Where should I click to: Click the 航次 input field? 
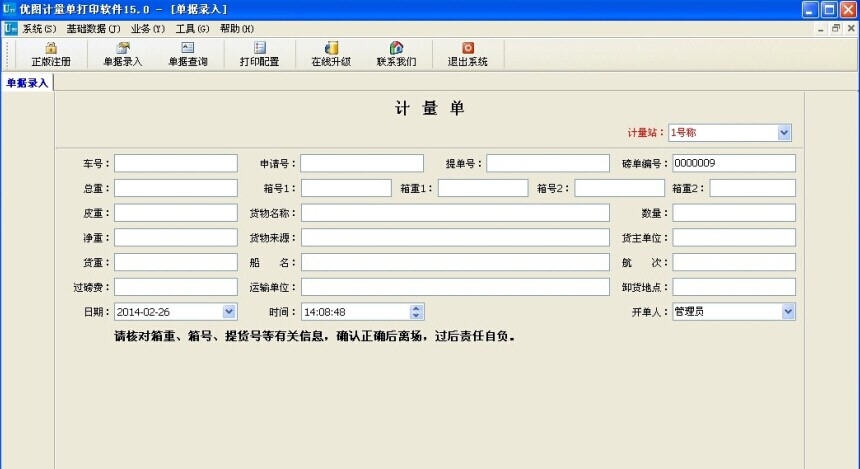[x=734, y=262]
